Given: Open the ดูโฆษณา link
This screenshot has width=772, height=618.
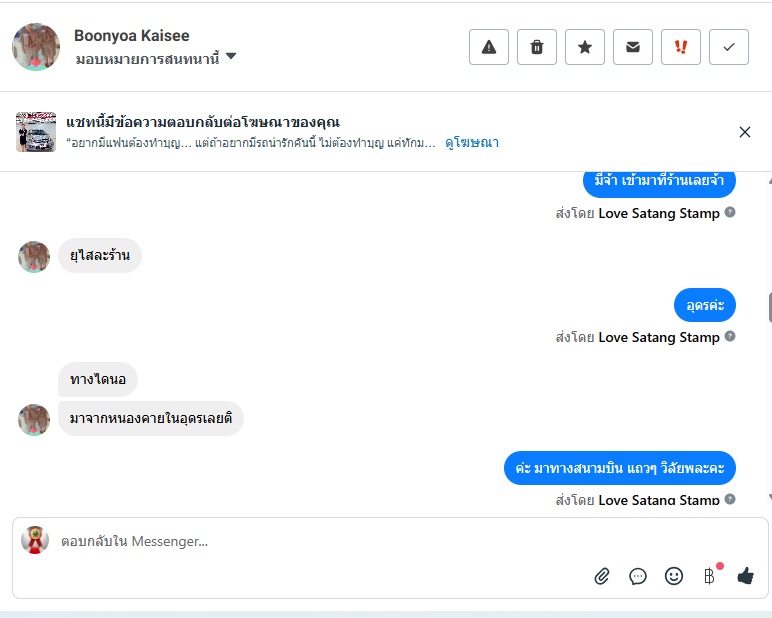Looking at the screenshot, I should point(472,143).
